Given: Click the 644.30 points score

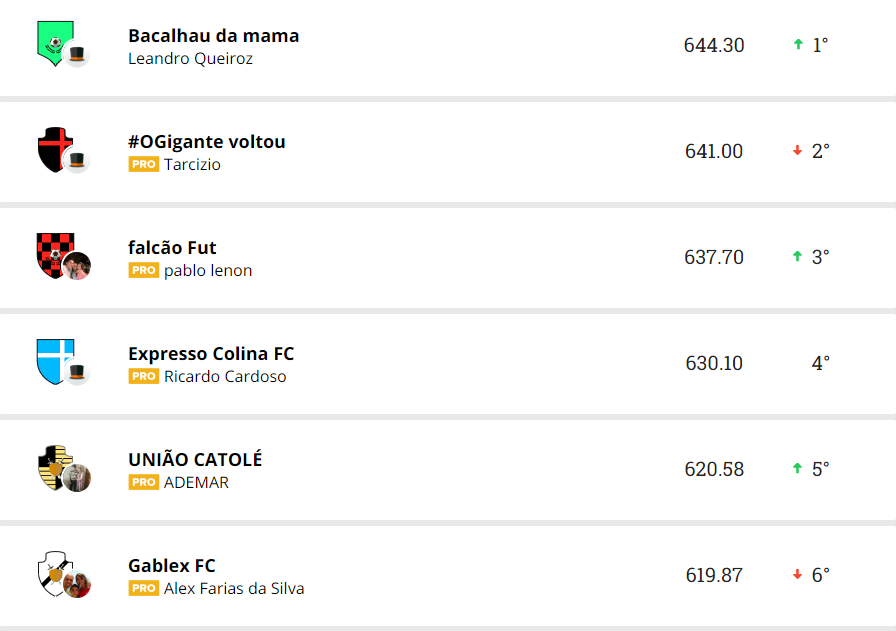Looking at the screenshot, I should (714, 45).
